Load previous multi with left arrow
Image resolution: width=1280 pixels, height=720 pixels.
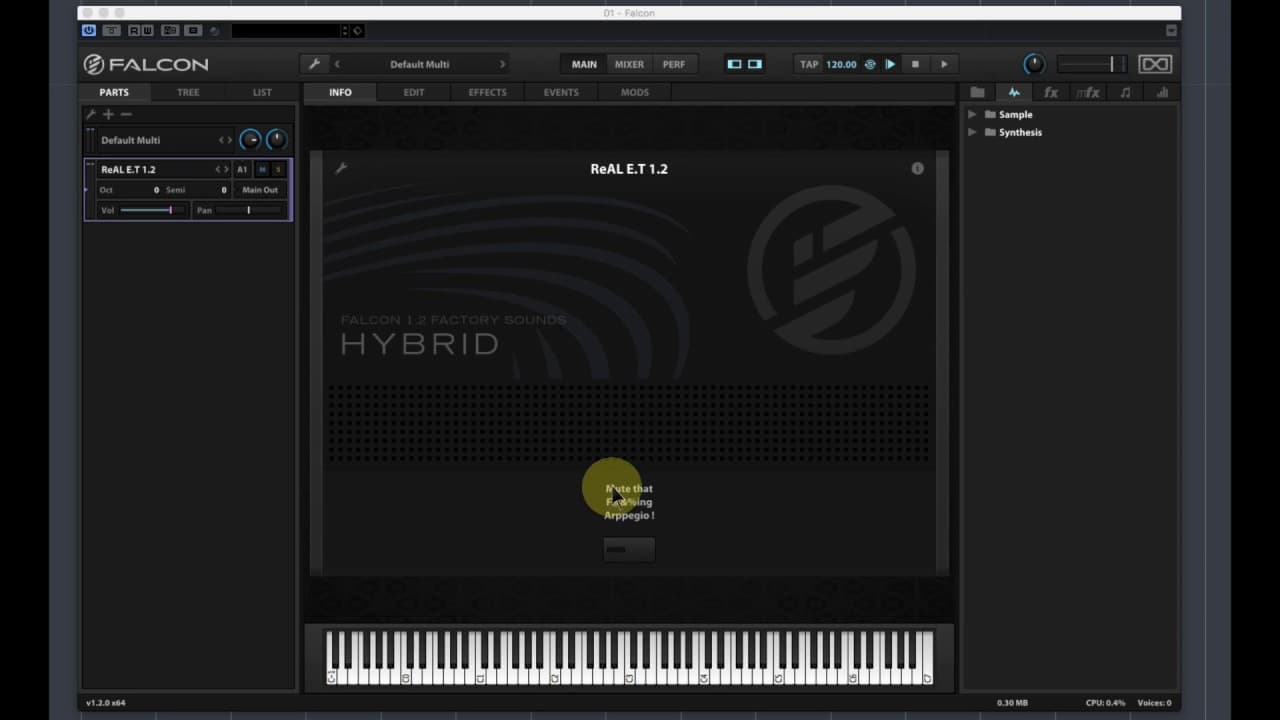[x=337, y=64]
